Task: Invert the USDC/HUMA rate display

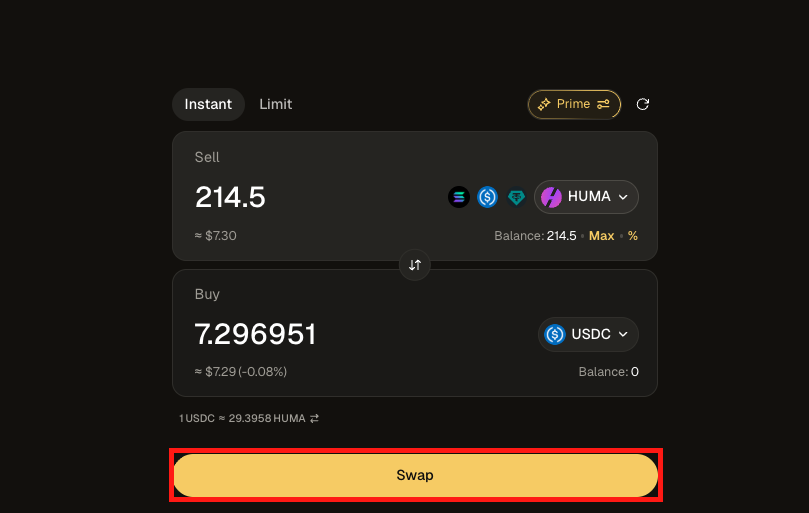Action: pyautogui.click(x=314, y=418)
